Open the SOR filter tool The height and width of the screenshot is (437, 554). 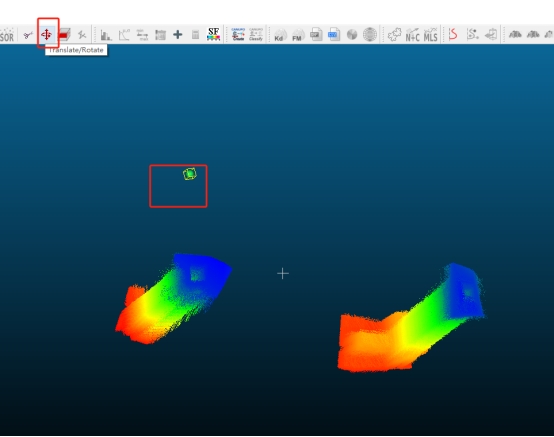(x=7, y=35)
